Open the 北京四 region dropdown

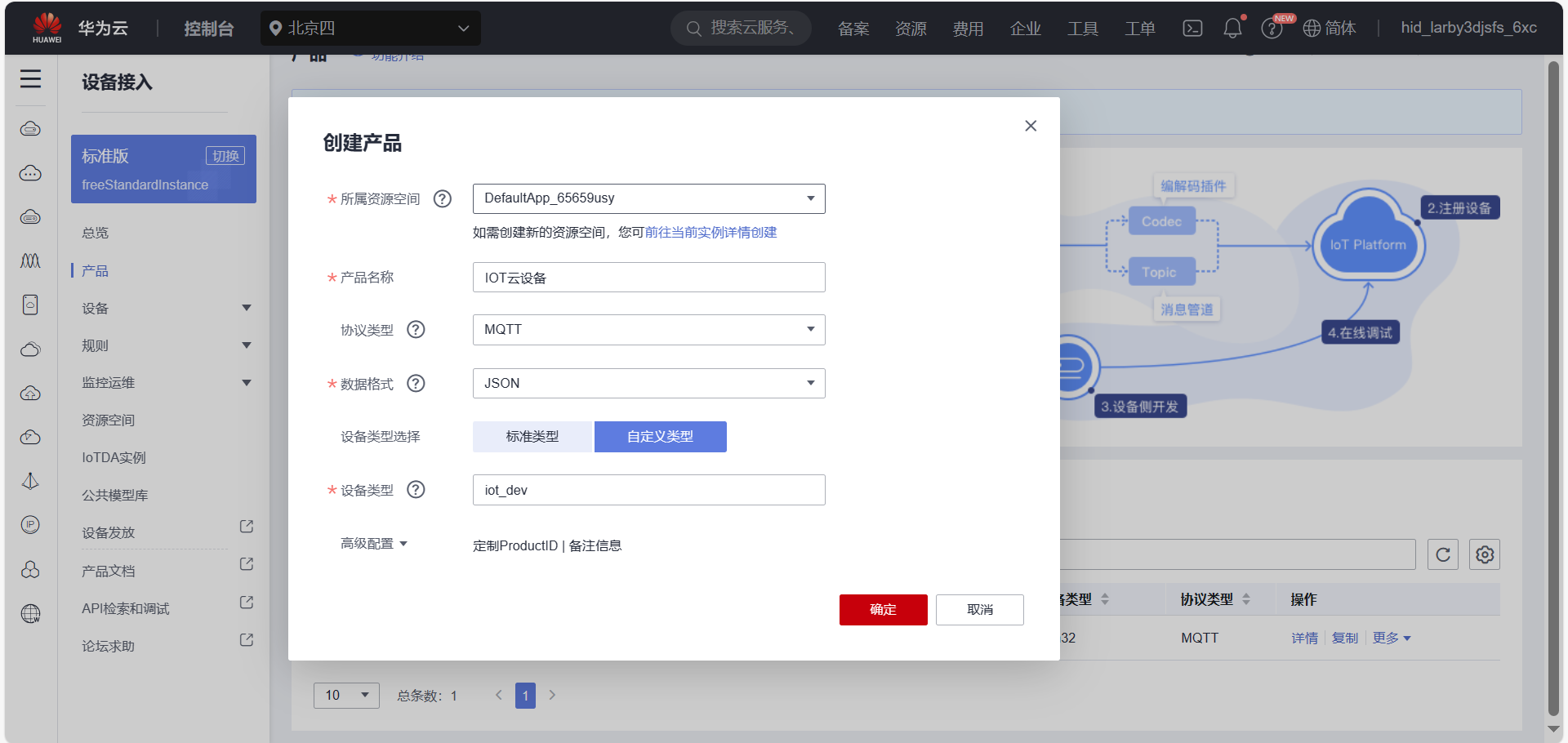pos(371,29)
